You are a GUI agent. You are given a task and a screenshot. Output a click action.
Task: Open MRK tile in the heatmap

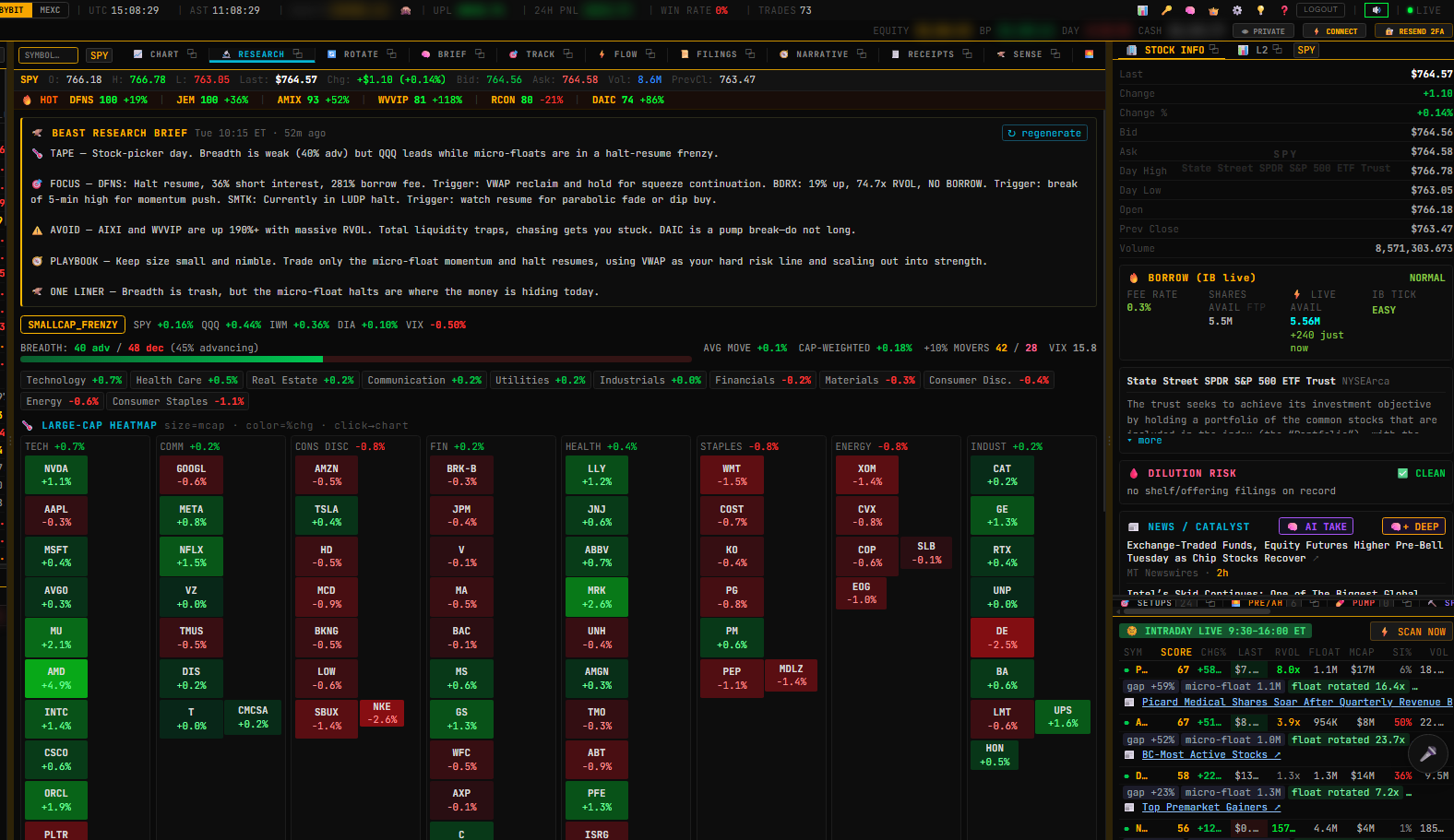point(597,597)
